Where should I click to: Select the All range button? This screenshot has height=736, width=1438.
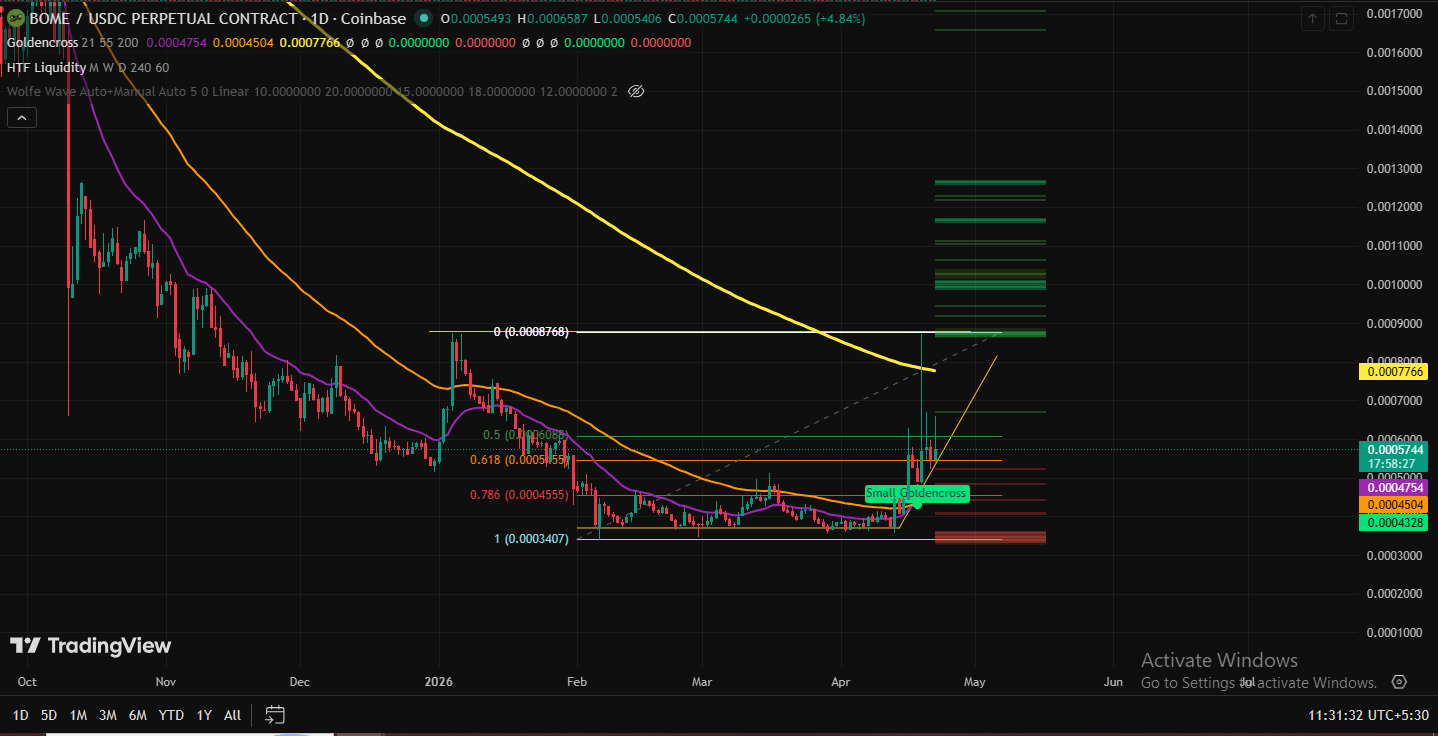click(232, 715)
